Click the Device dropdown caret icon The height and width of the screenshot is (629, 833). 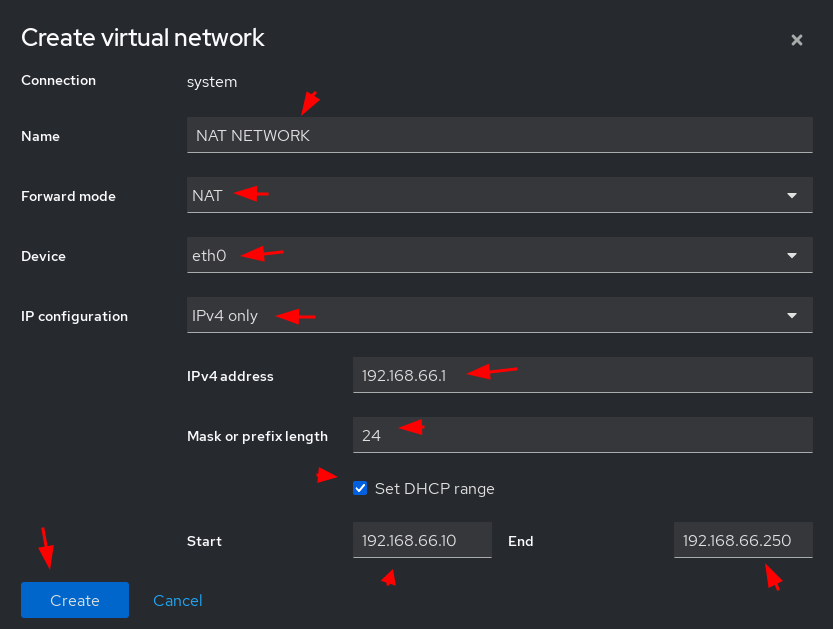click(x=792, y=256)
